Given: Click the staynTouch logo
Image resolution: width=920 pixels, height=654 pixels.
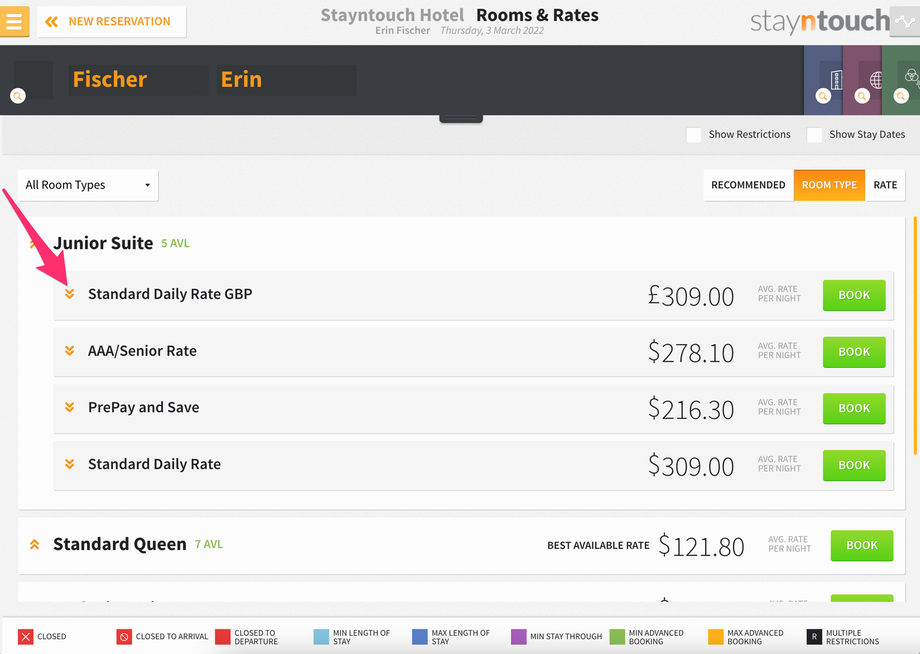Looking at the screenshot, I should click(820, 22).
